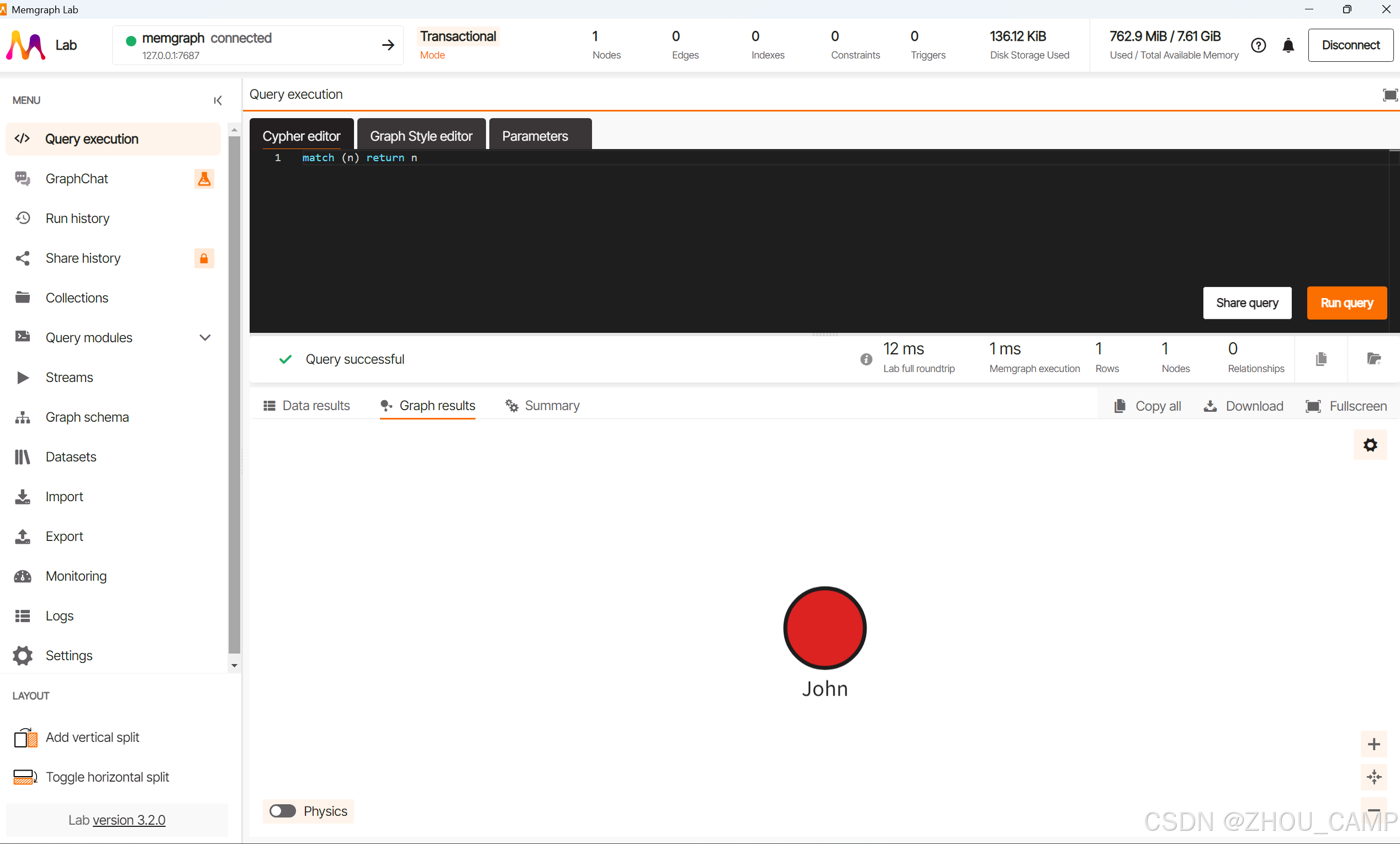Switch to the Graph Style editor tab

421,136
